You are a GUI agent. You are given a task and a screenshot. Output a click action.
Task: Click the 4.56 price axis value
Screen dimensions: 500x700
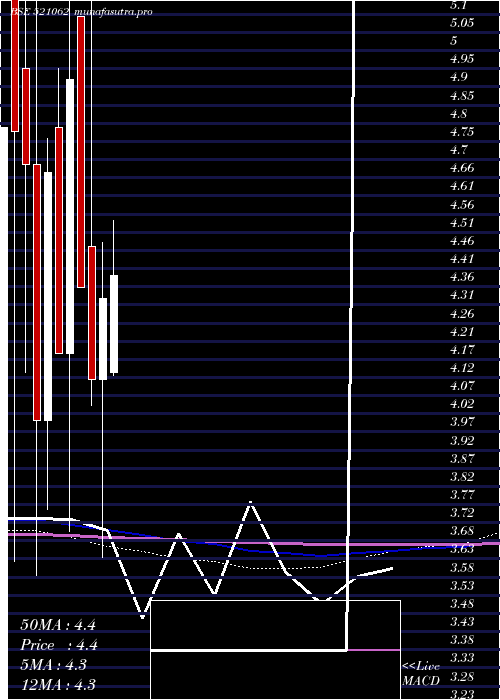point(462,205)
